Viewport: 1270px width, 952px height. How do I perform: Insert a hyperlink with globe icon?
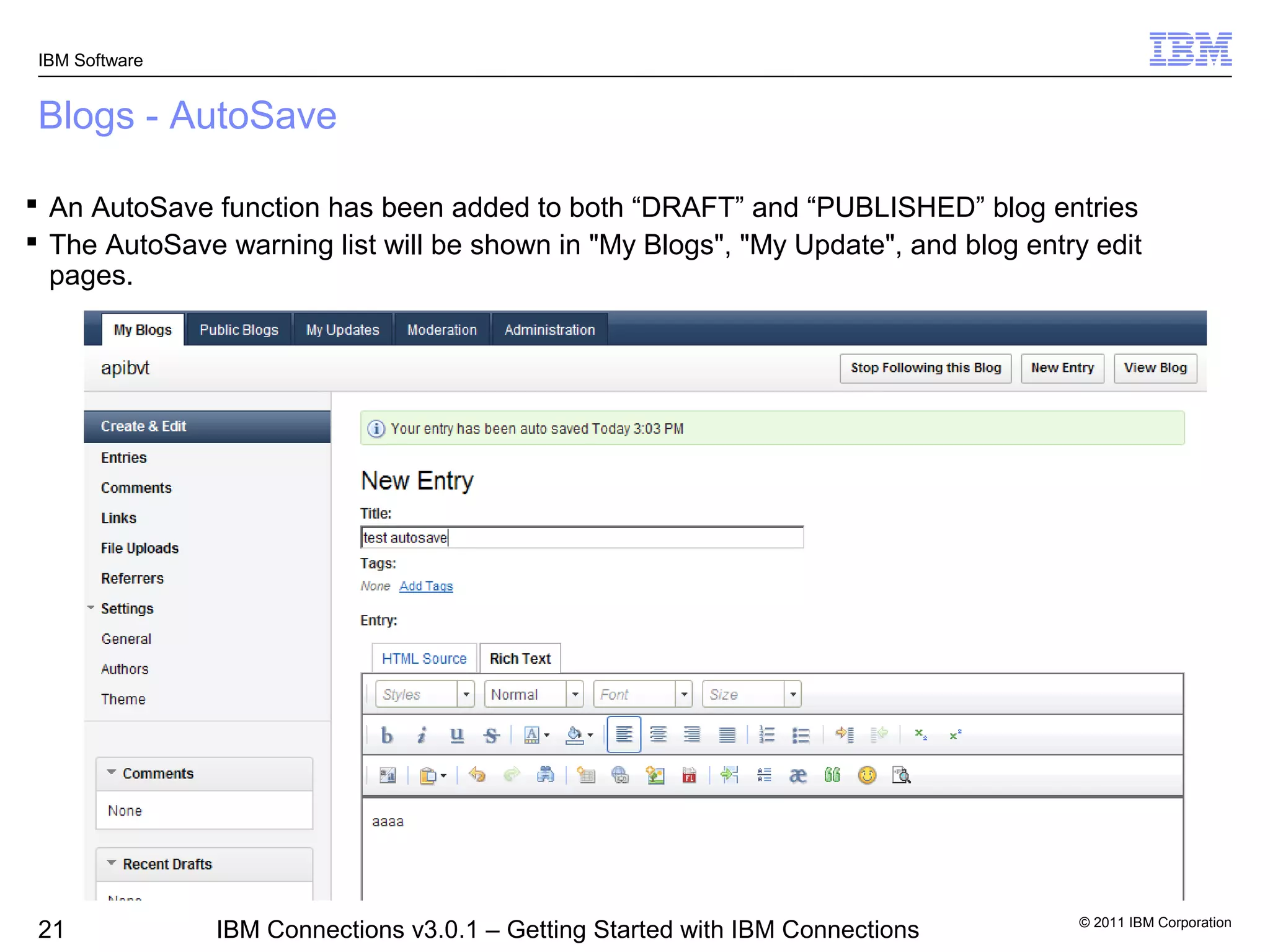pos(620,775)
